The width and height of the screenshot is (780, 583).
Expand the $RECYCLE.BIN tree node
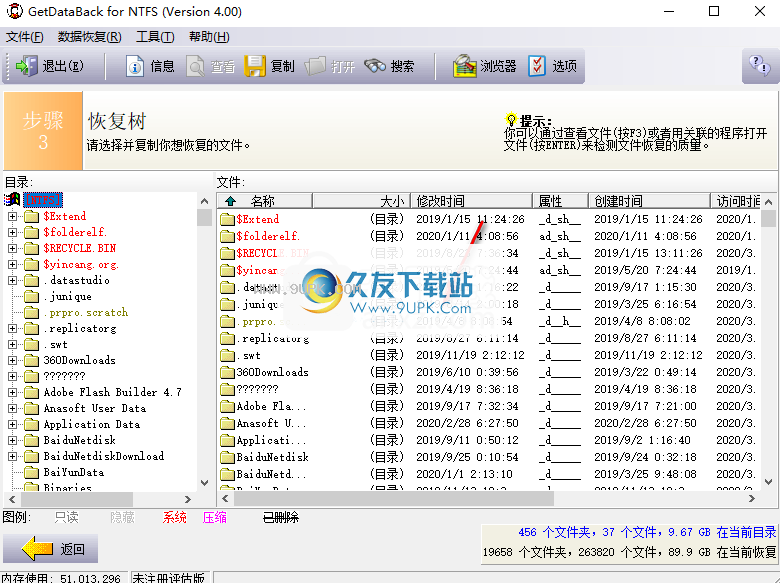pos(12,248)
